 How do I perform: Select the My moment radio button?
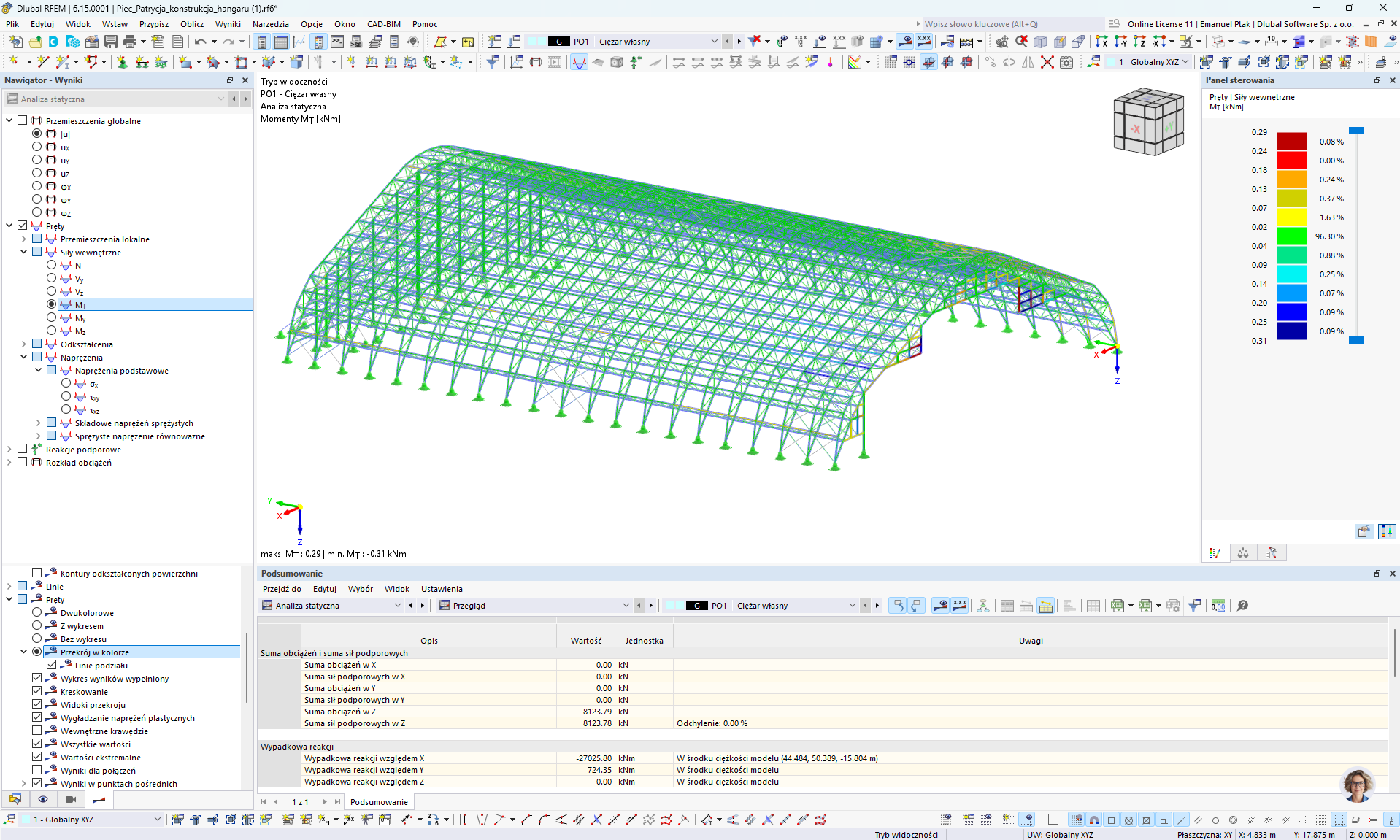[x=52, y=317]
